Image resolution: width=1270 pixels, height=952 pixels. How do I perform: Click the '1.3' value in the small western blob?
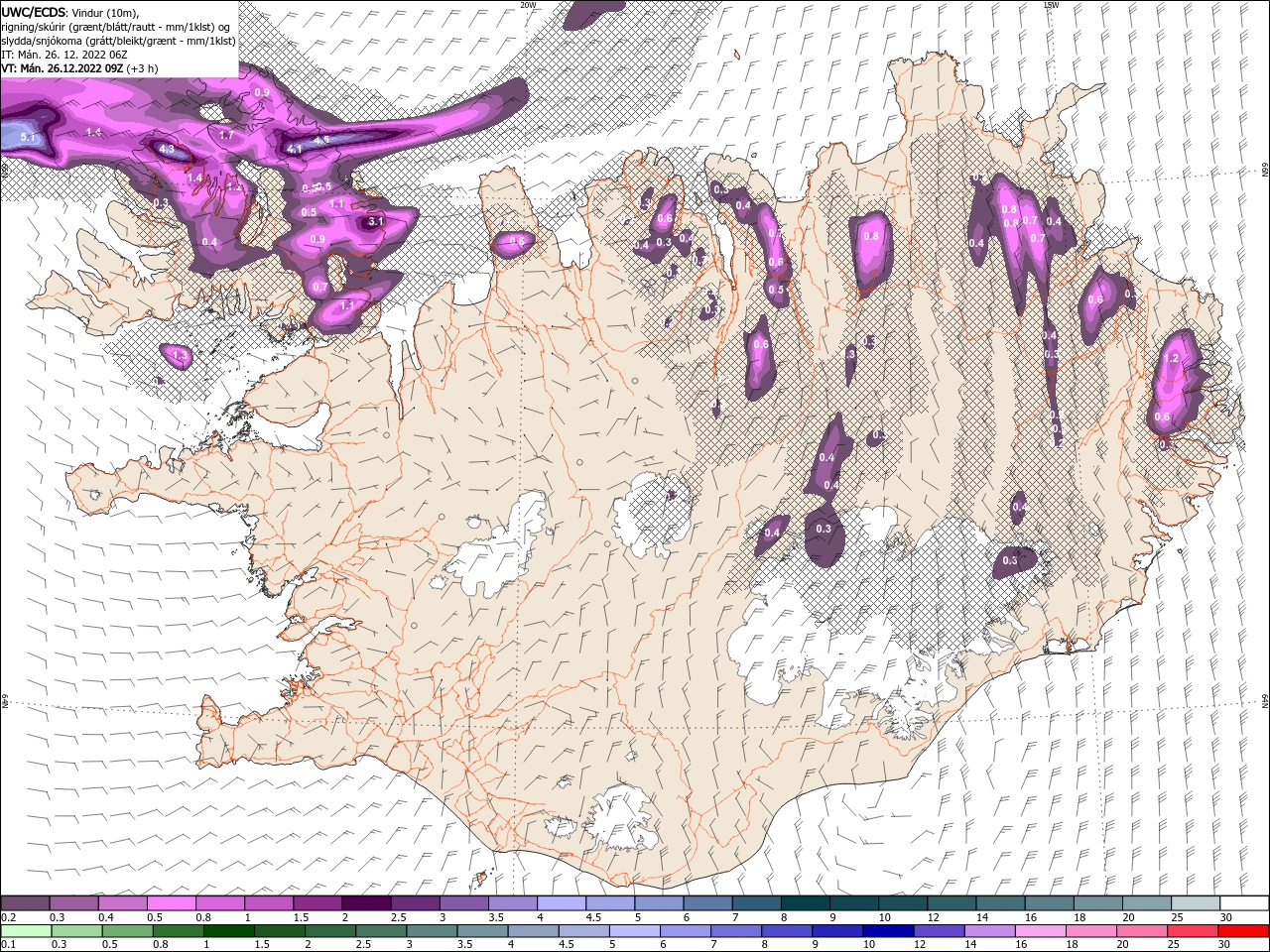180,354
